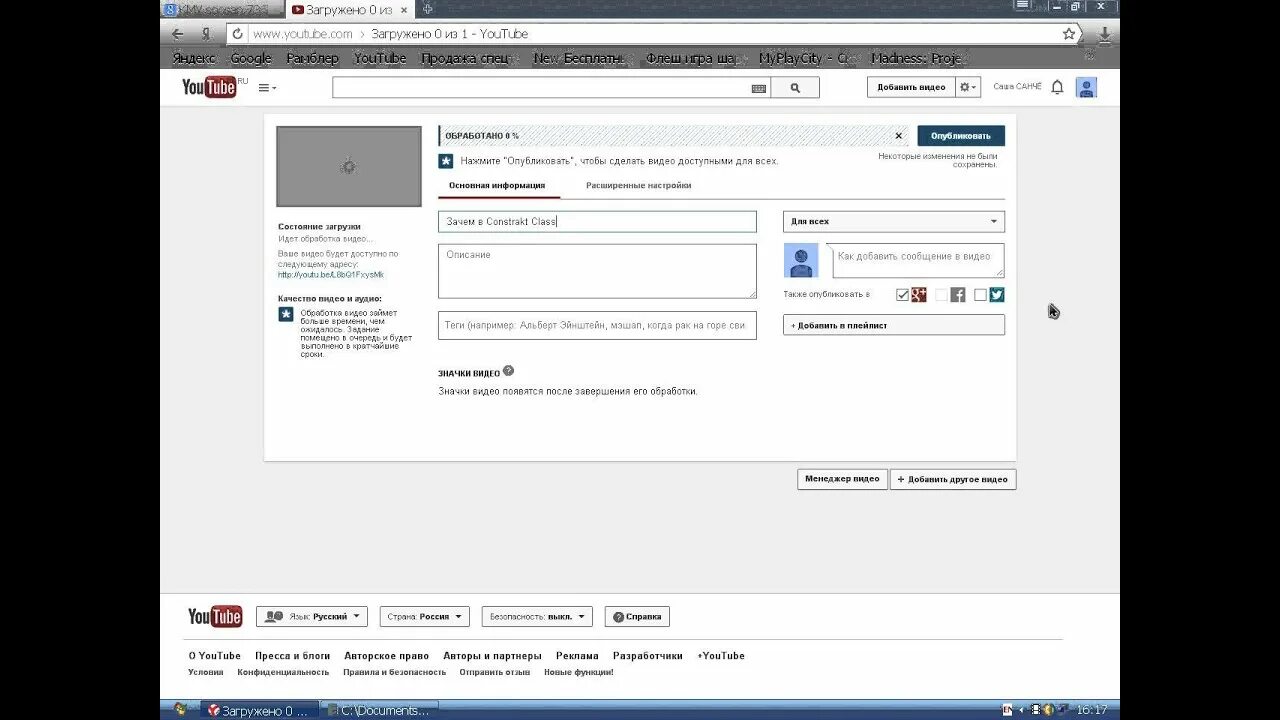This screenshot has height=720, width=1280.
Task: Open the Безопасность: выкл. dropdown
Action: (x=537, y=617)
